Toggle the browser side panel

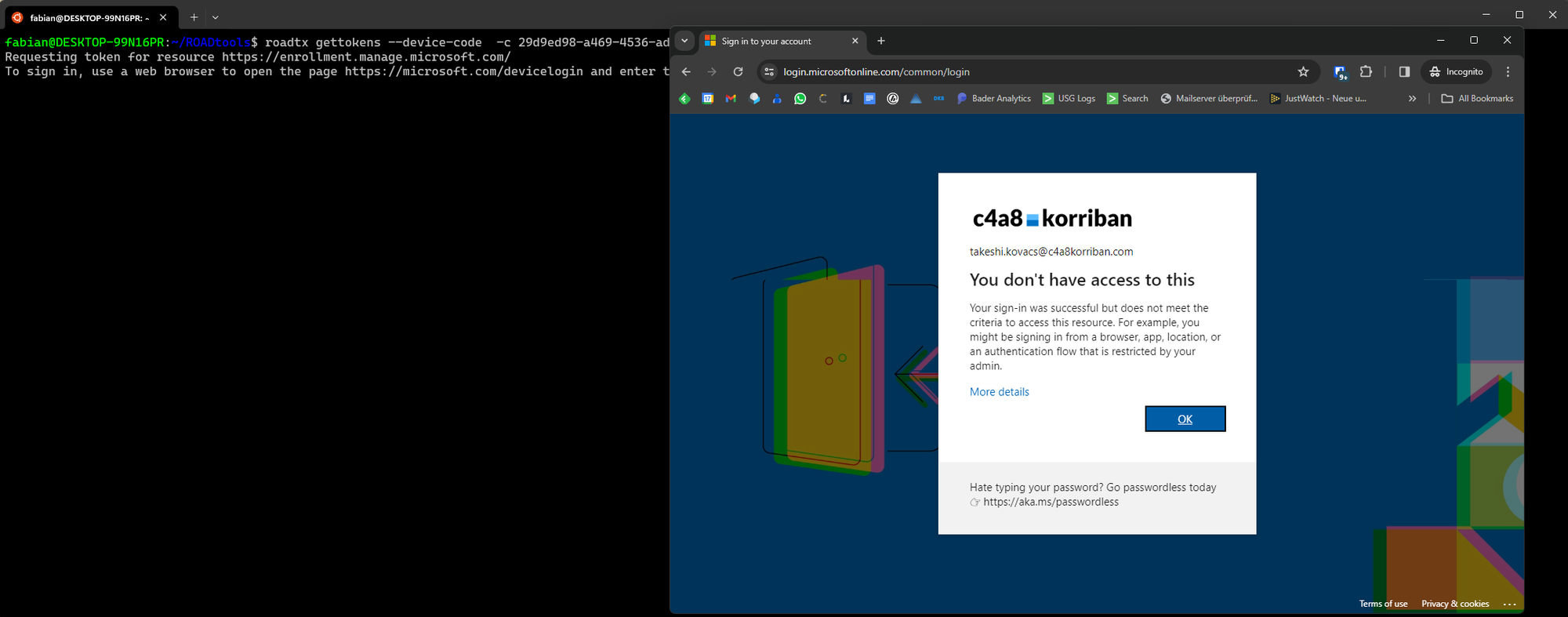(x=1404, y=71)
